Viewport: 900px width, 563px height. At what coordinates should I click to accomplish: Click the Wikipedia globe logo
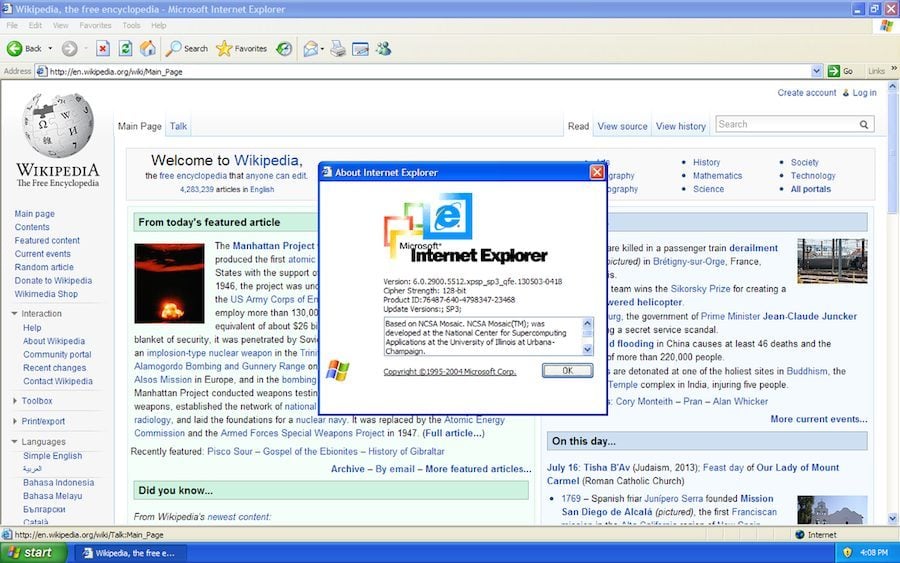click(x=57, y=125)
